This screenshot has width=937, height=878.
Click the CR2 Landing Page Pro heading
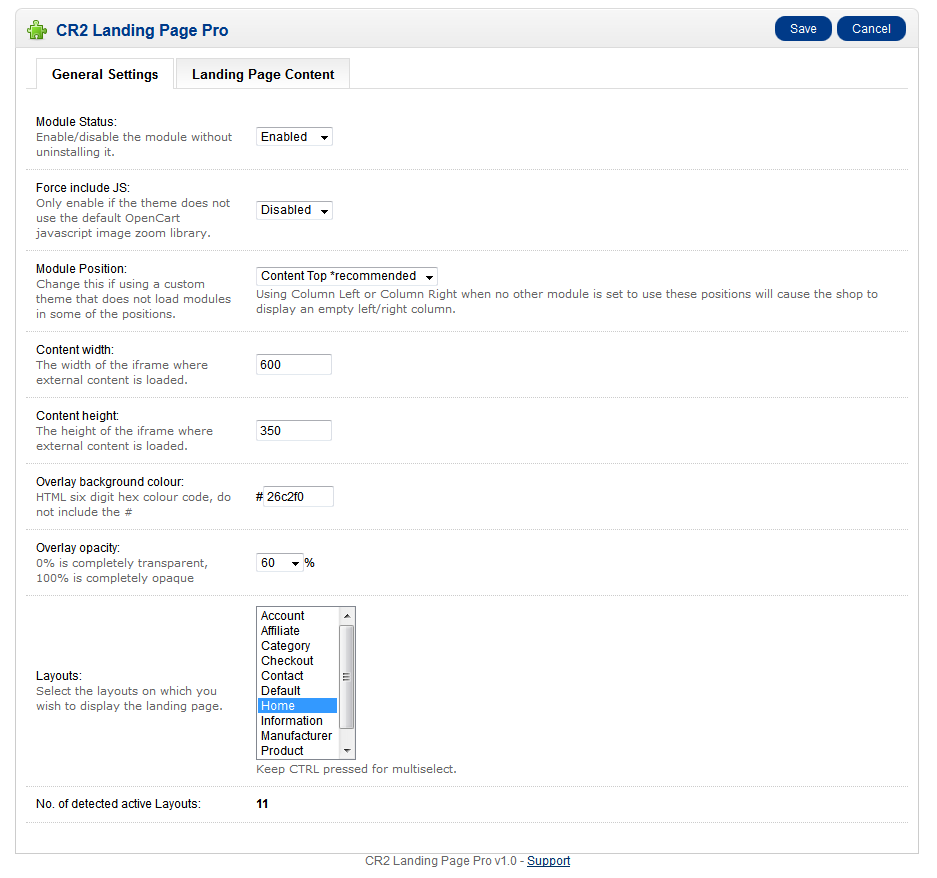pos(142,30)
